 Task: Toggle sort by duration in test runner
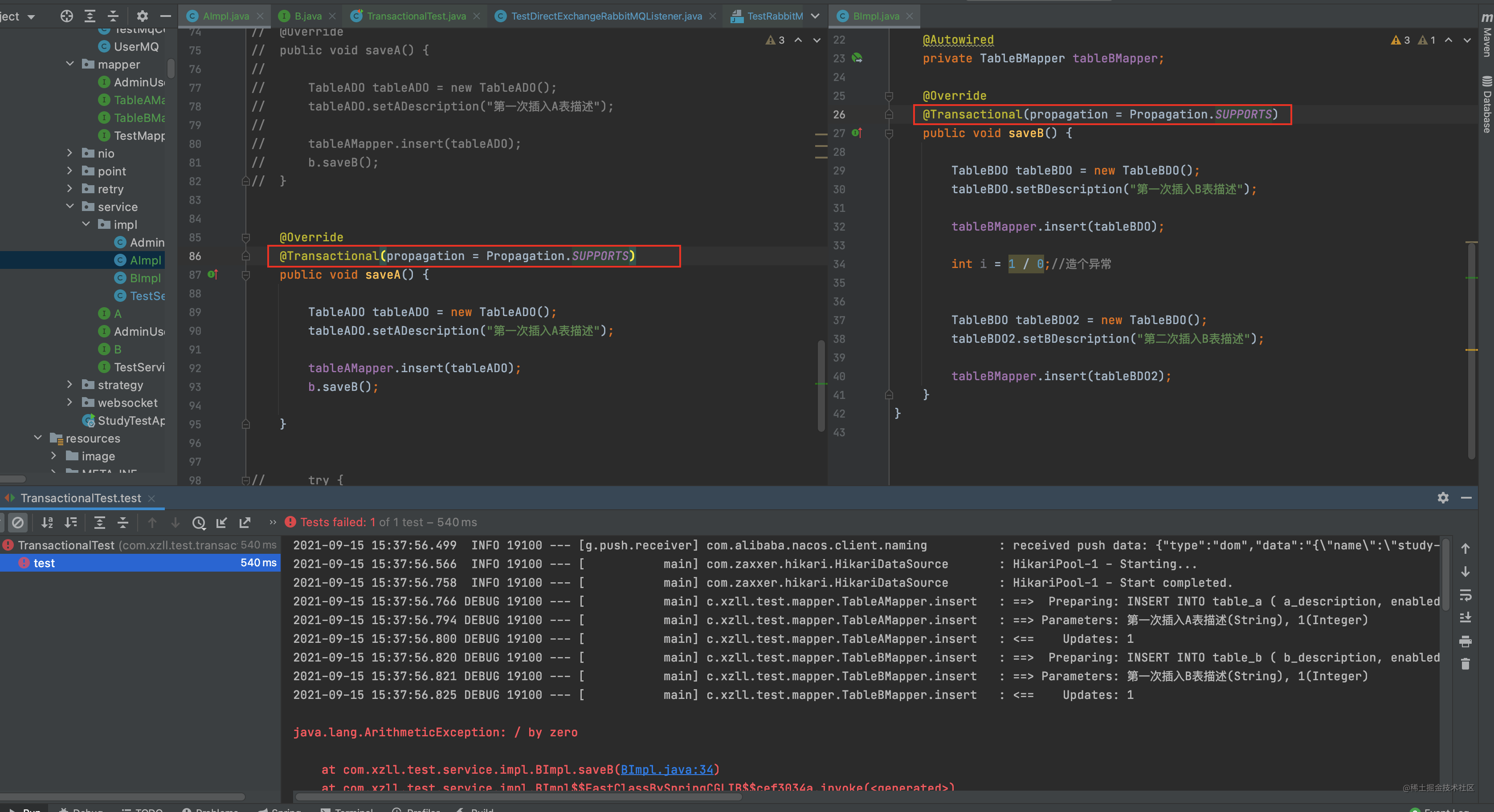[x=71, y=522]
